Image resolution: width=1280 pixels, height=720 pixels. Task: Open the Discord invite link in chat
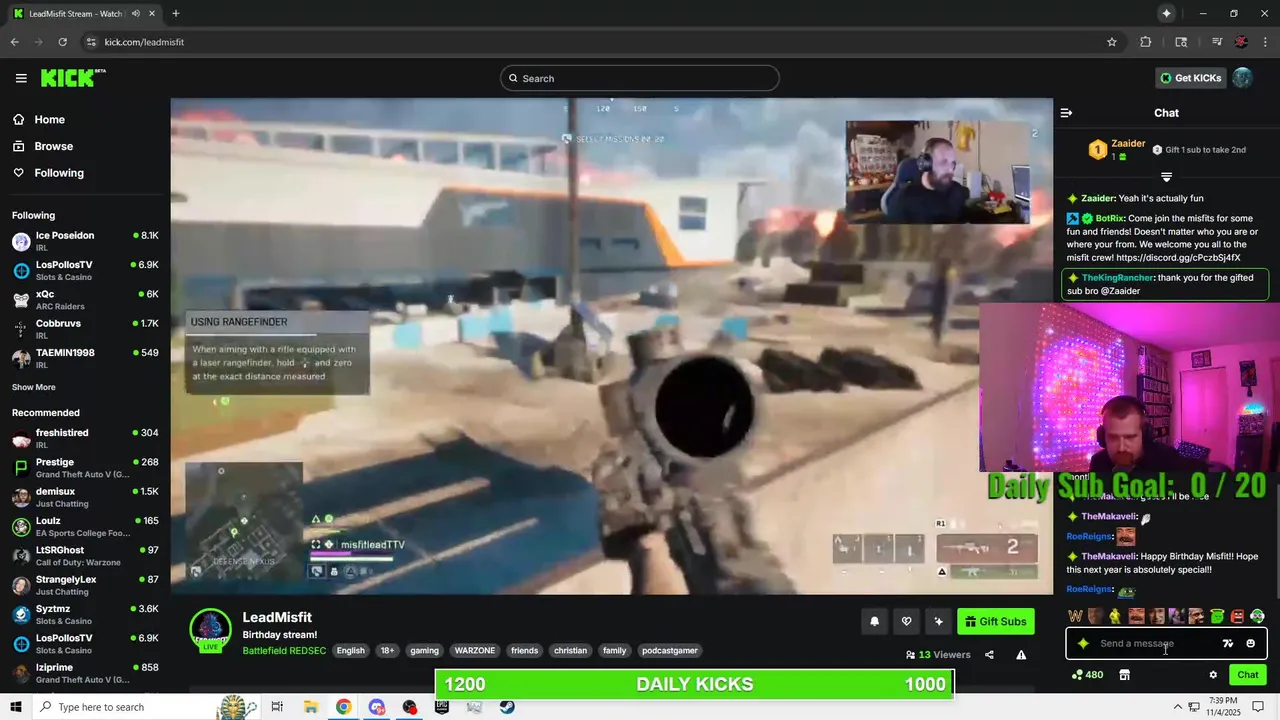point(1178,258)
